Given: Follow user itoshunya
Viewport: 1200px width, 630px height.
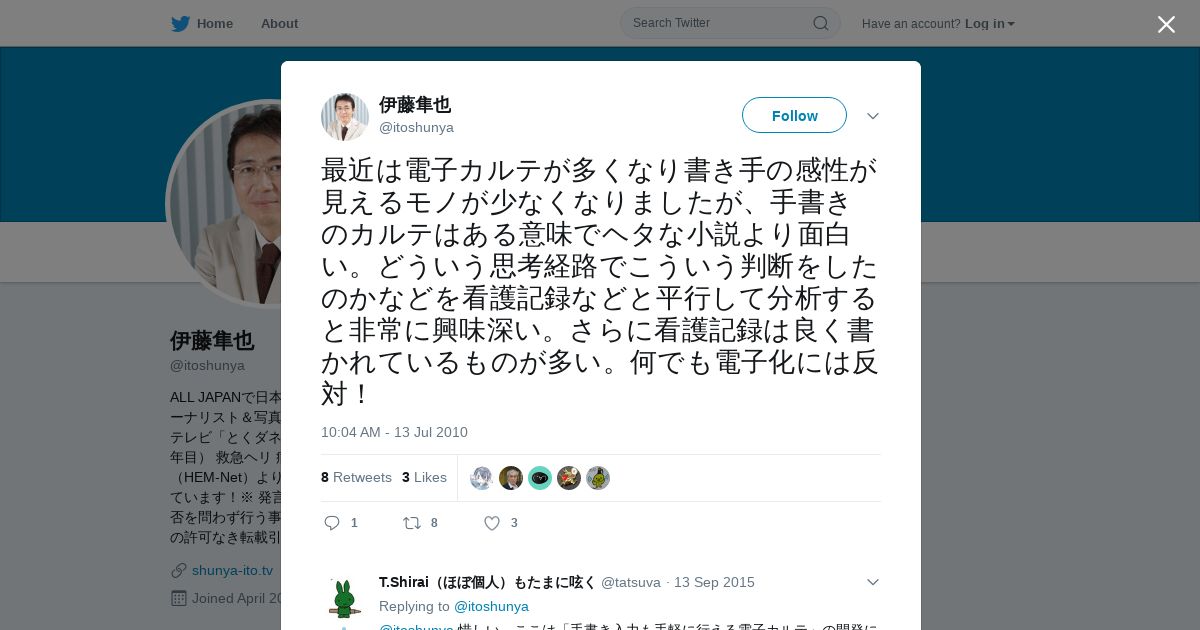Looking at the screenshot, I should [x=794, y=115].
